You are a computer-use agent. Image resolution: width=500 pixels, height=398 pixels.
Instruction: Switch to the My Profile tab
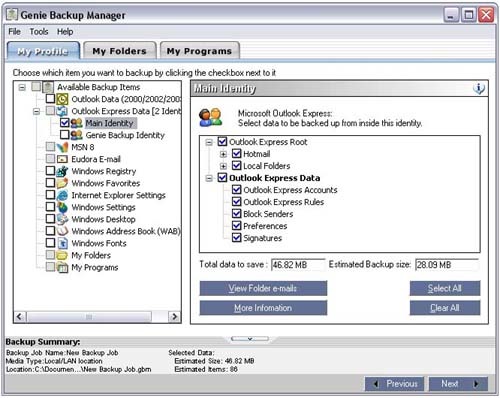point(43,51)
